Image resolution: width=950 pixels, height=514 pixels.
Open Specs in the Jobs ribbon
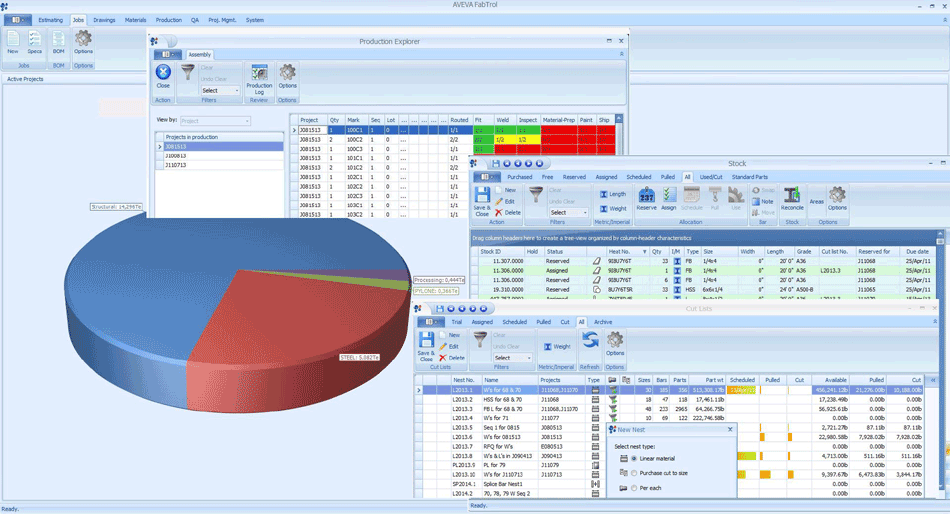[x=35, y=42]
